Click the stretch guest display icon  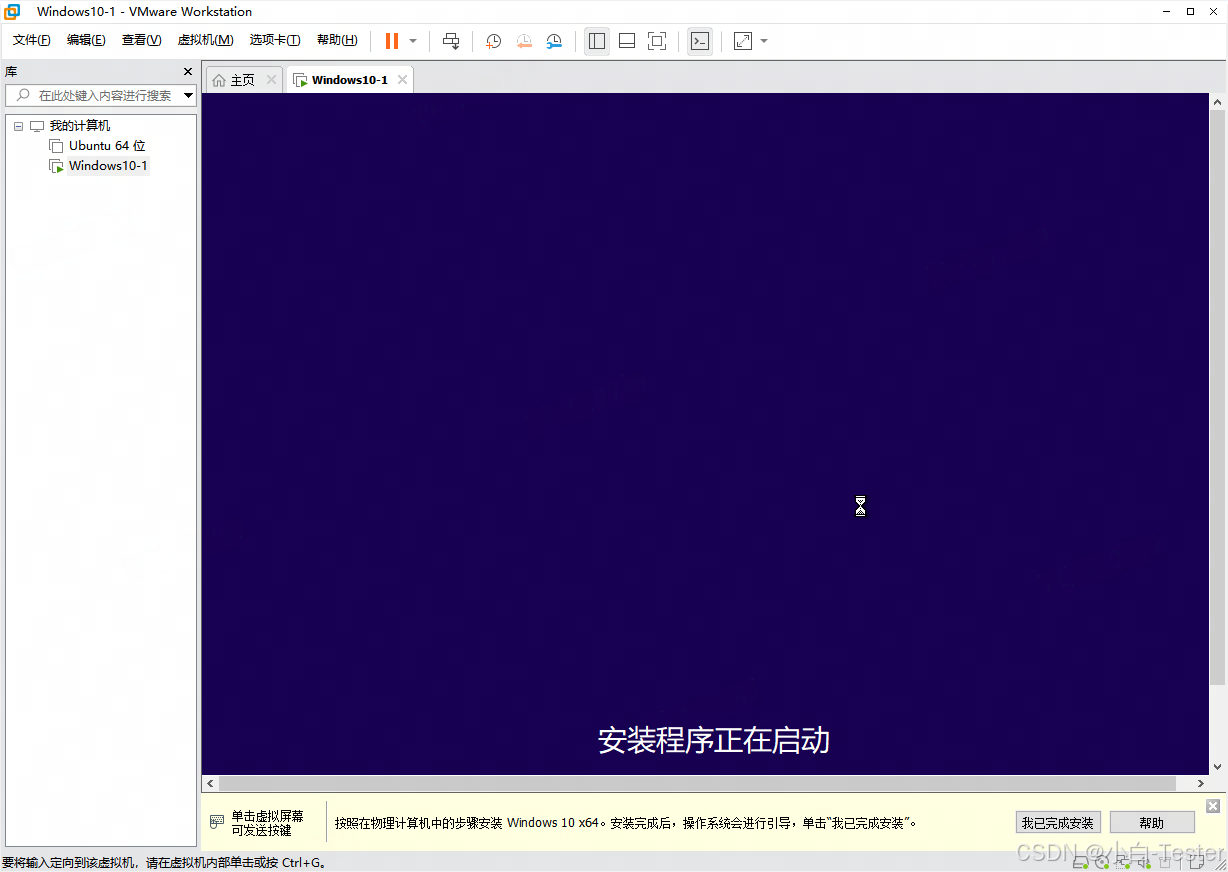pyautogui.click(x=743, y=41)
